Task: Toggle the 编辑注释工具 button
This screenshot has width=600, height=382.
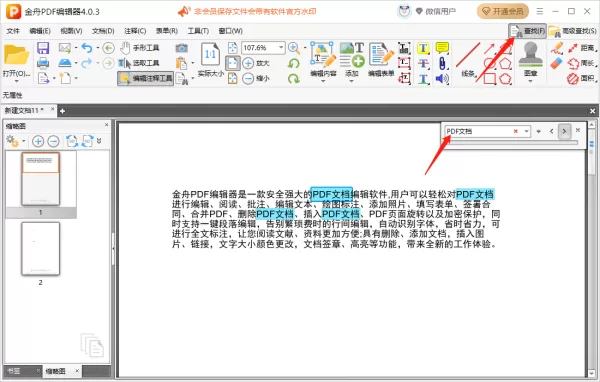Action: [145, 78]
